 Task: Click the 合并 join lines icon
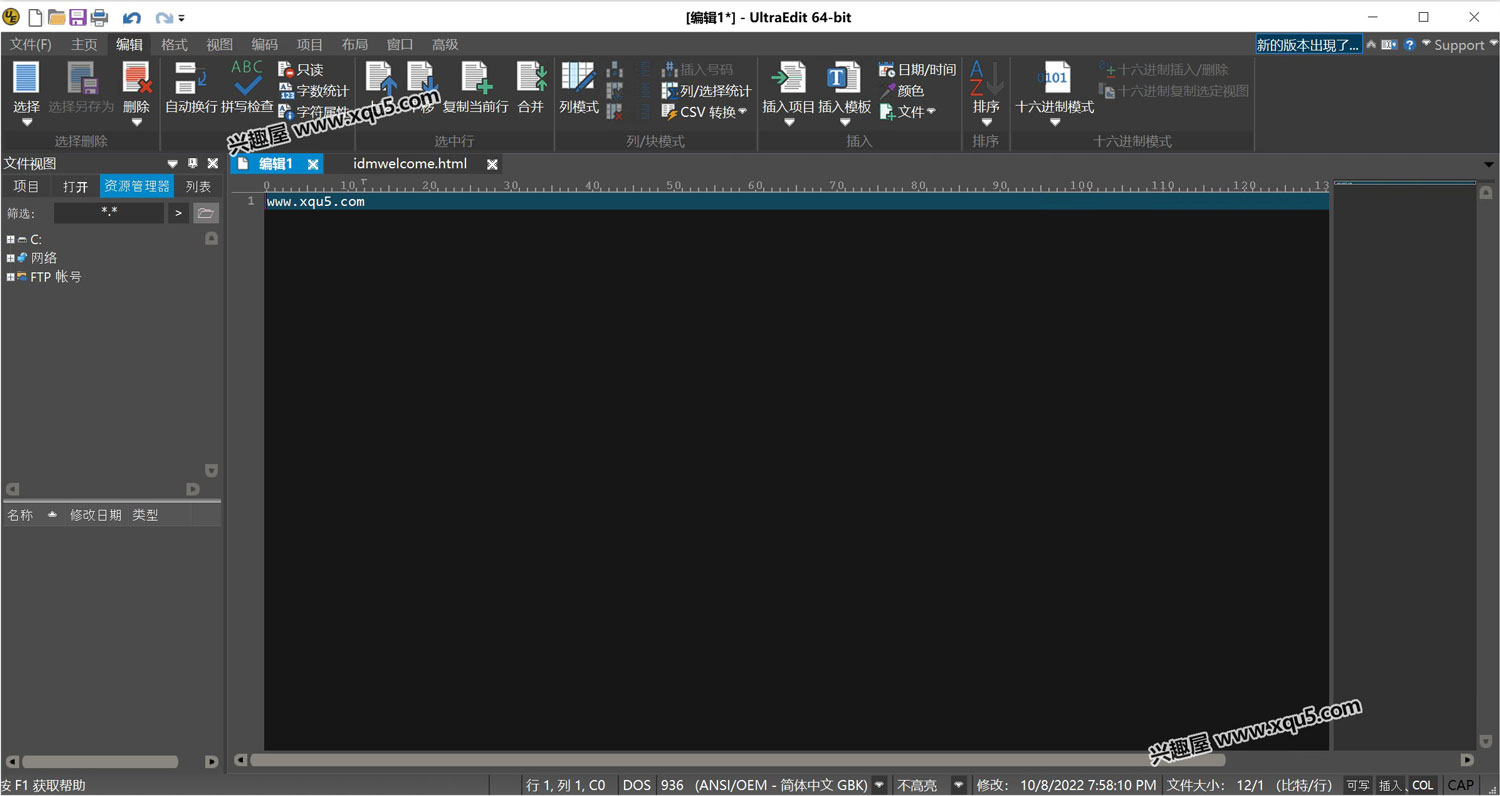[x=531, y=78]
